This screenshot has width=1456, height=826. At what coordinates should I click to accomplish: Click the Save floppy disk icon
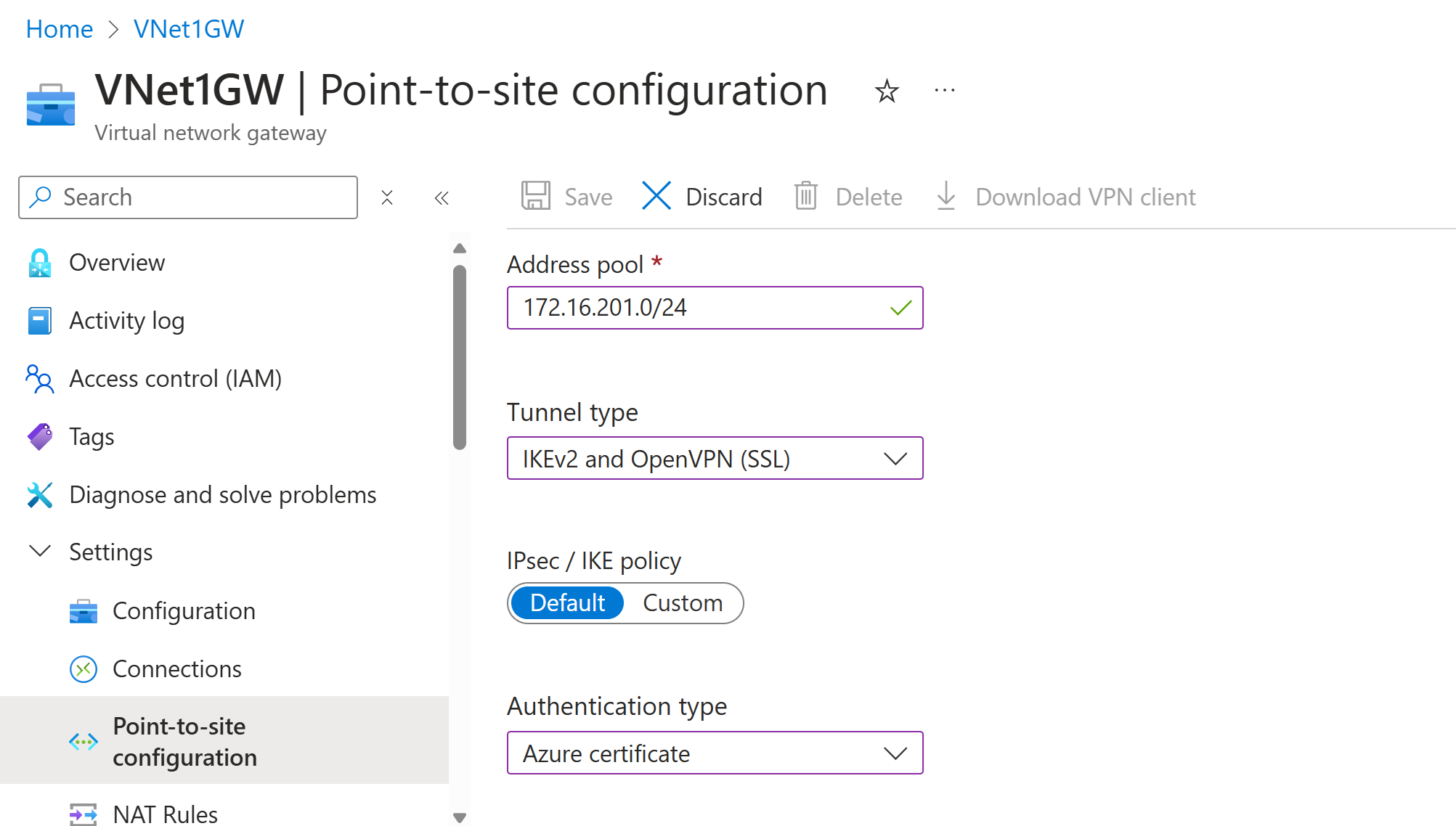[536, 196]
